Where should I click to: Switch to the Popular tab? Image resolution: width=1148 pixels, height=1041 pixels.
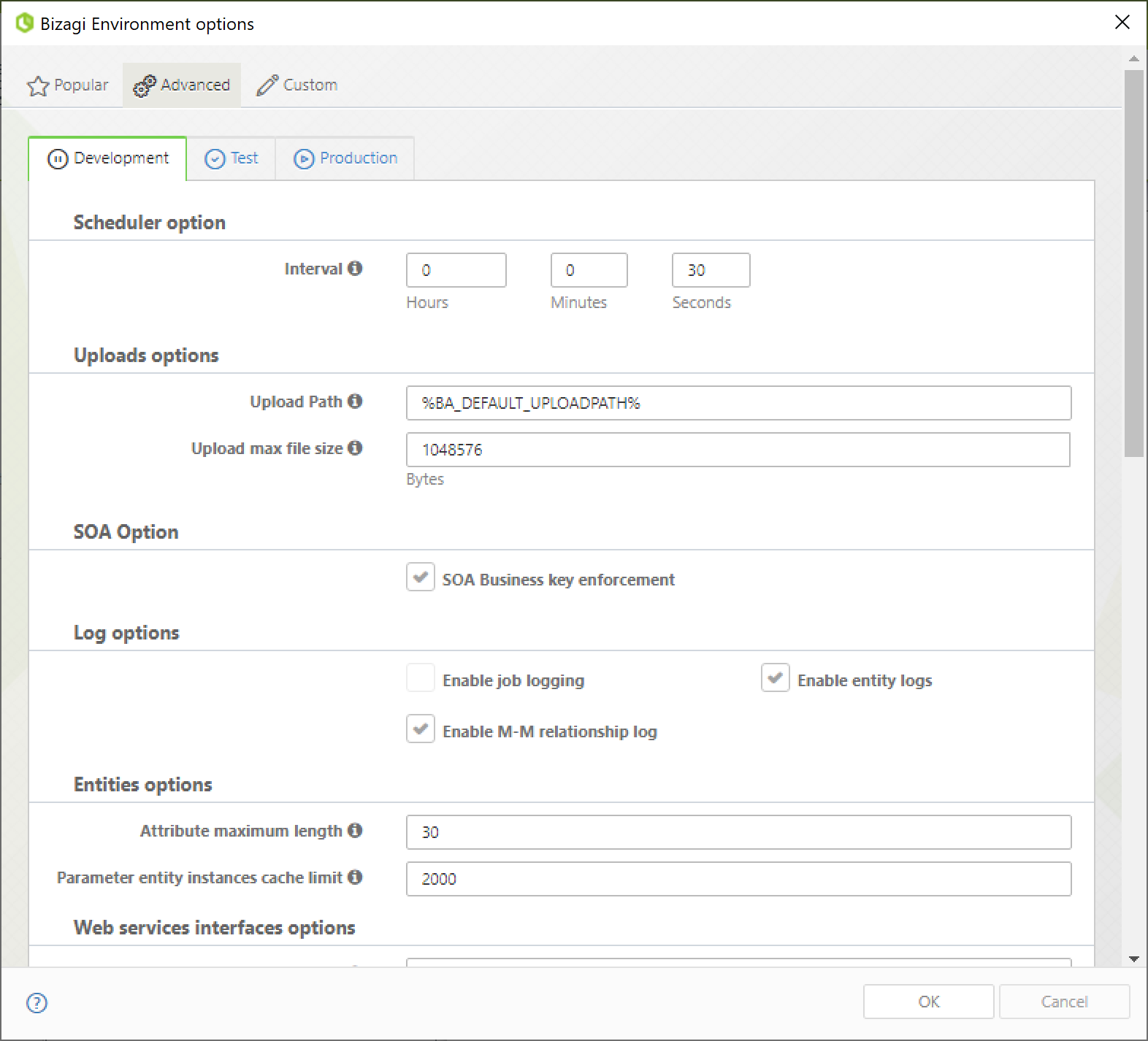pyautogui.click(x=67, y=85)
